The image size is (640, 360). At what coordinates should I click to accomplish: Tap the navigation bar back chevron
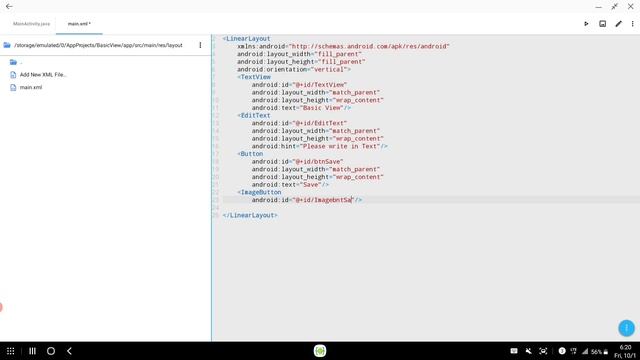pos(69,351)
